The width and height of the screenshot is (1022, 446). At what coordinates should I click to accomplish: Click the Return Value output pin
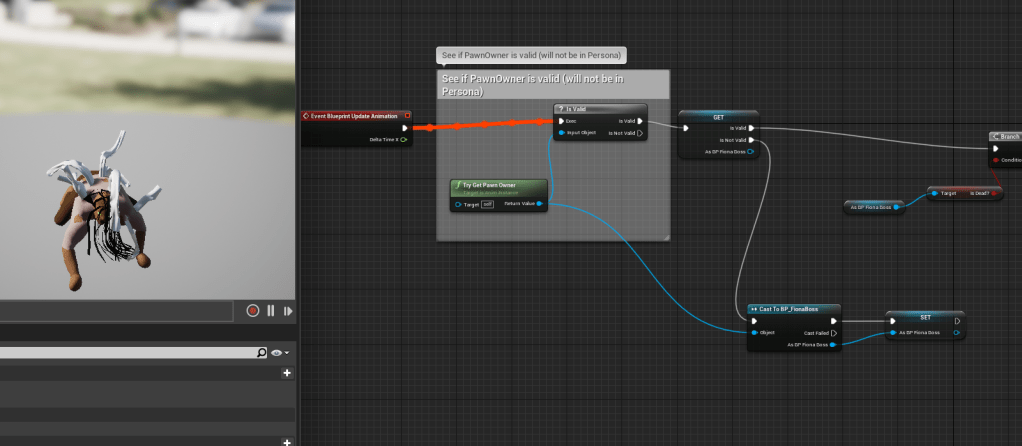point(540,204)
